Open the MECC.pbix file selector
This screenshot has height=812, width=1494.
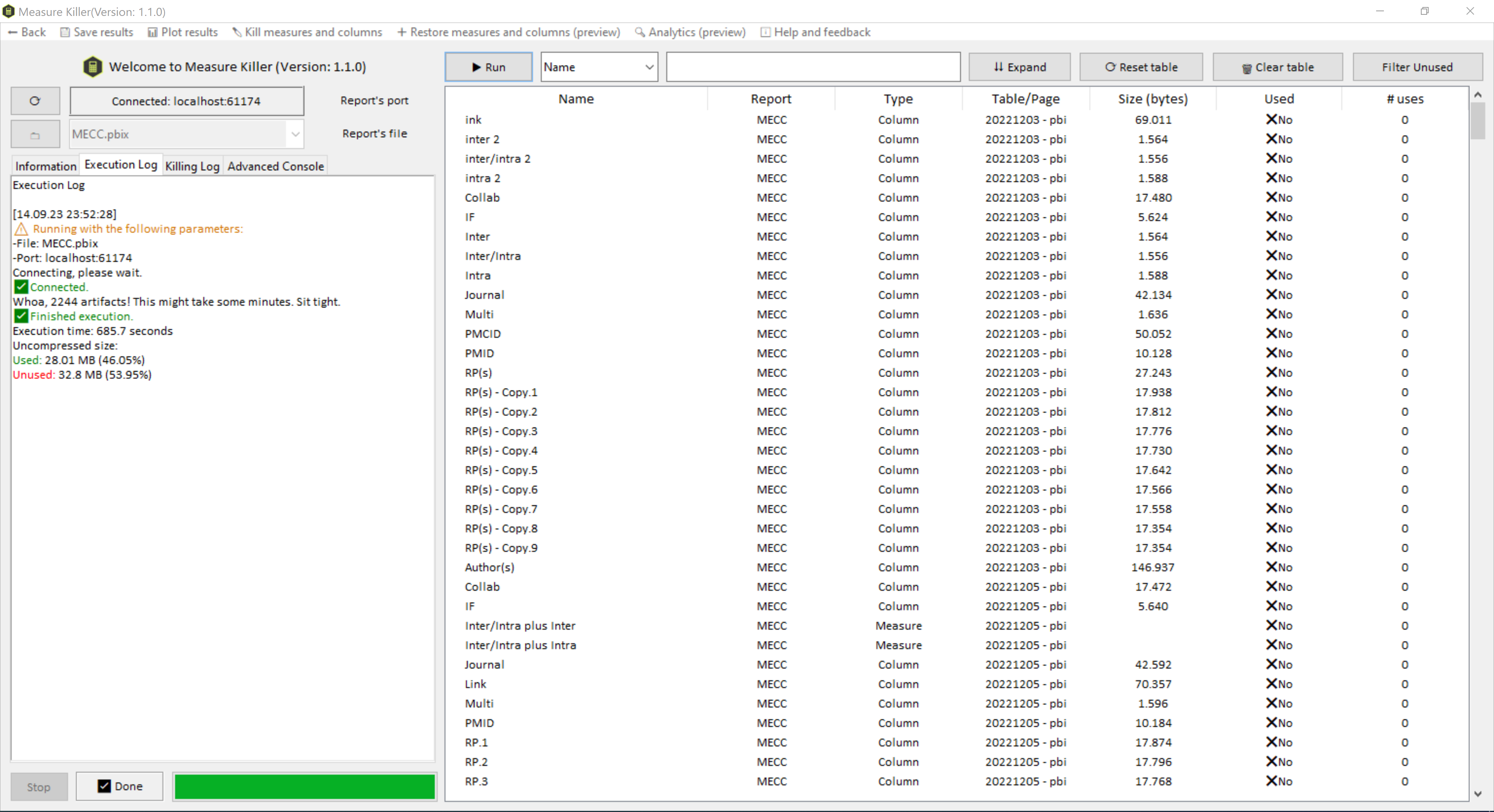(x=295, y=133)
